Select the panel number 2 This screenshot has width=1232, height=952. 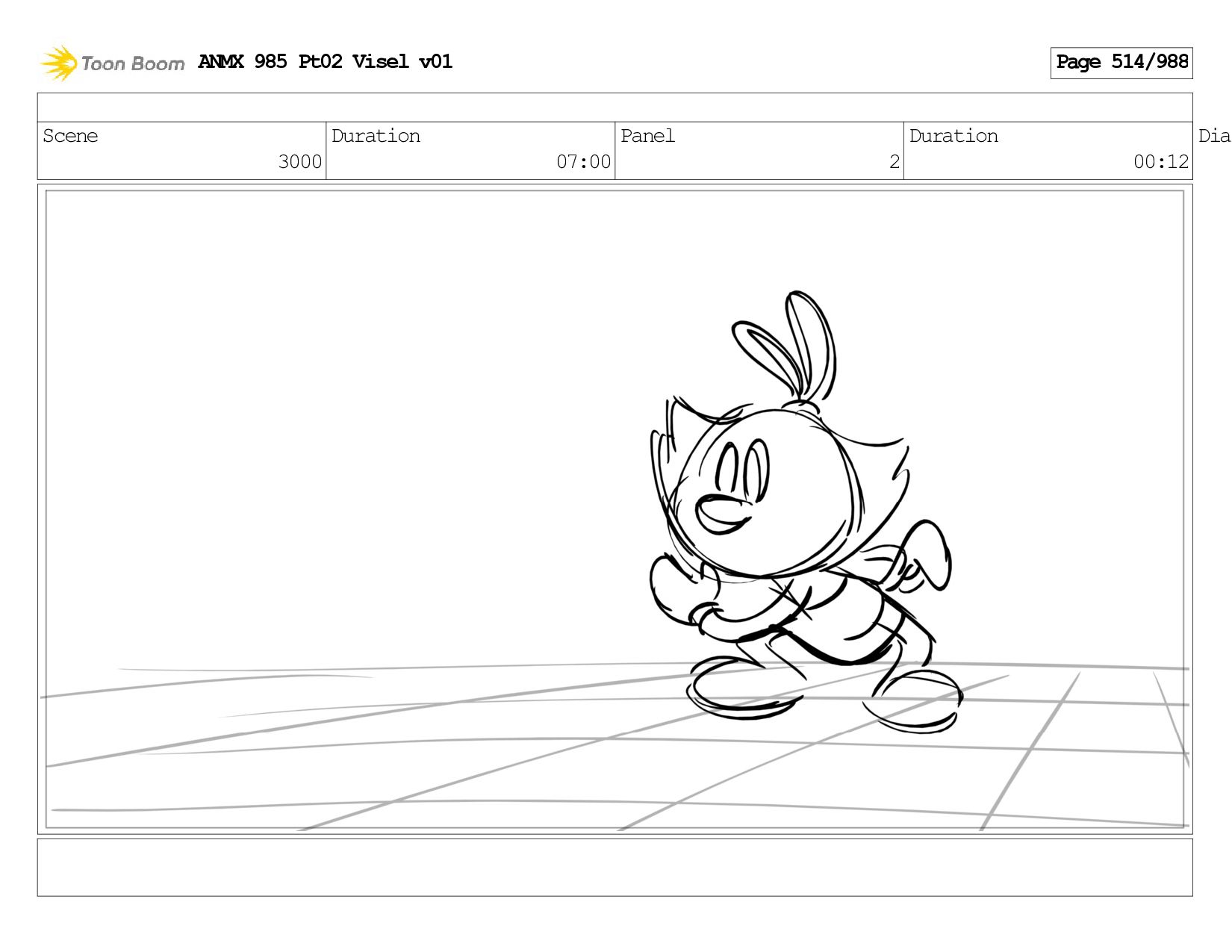pyautogui.click(x=894, y=162)
